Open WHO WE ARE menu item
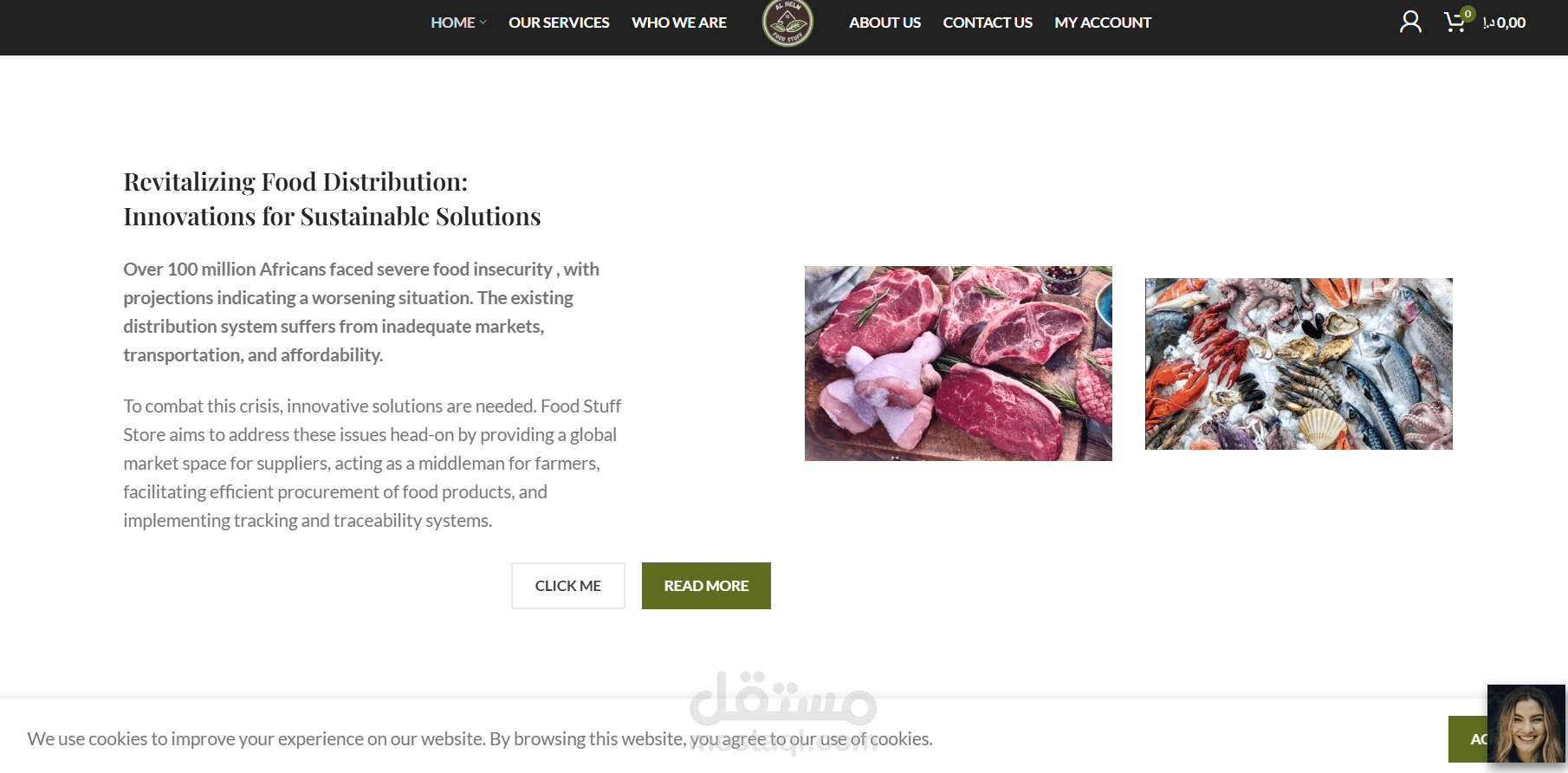This screenshot has height=773, width=1568. pyautogui.click(x=679, y=23)
